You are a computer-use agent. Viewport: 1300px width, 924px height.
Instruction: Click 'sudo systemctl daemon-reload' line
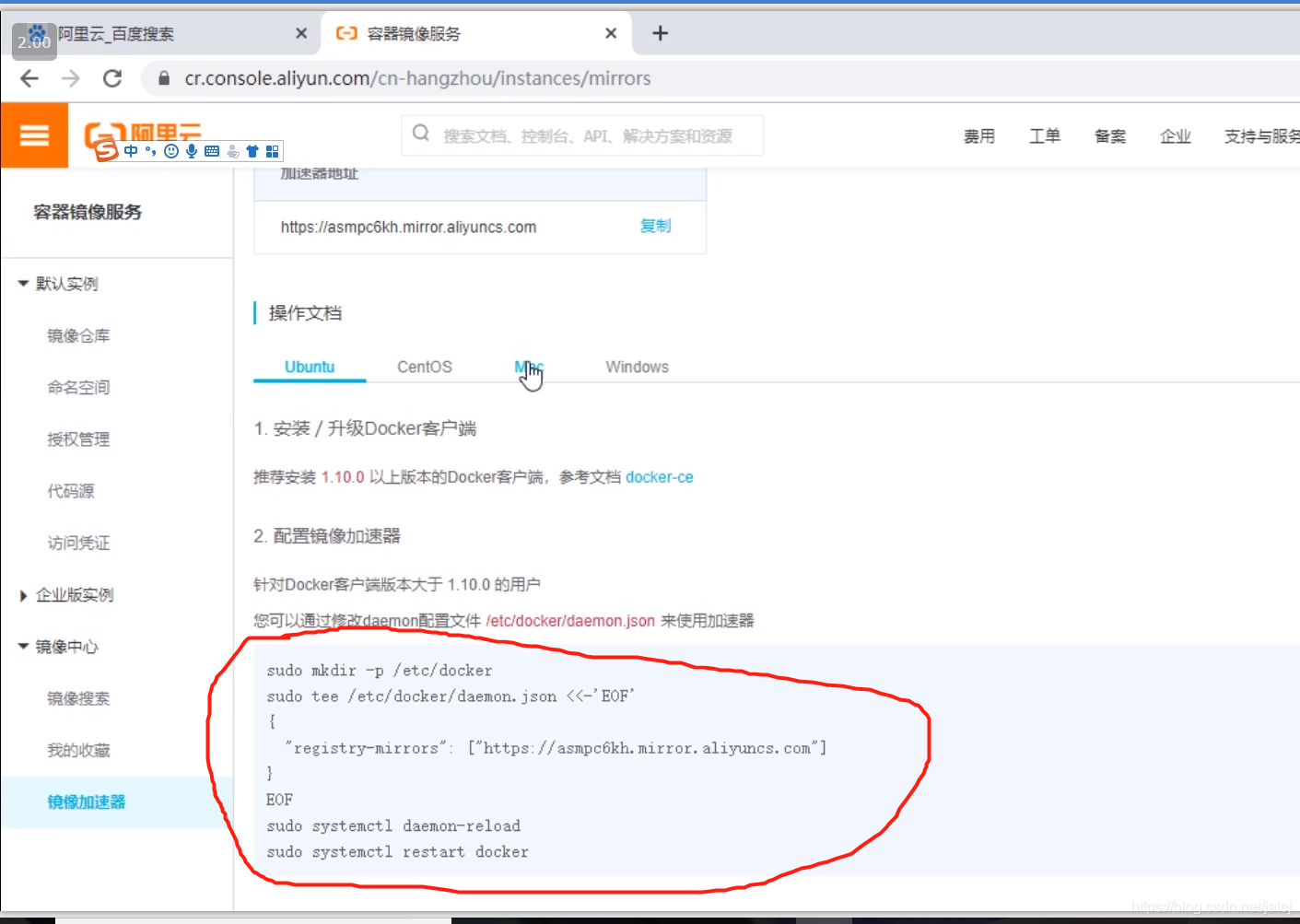click(x=393, y=825)
